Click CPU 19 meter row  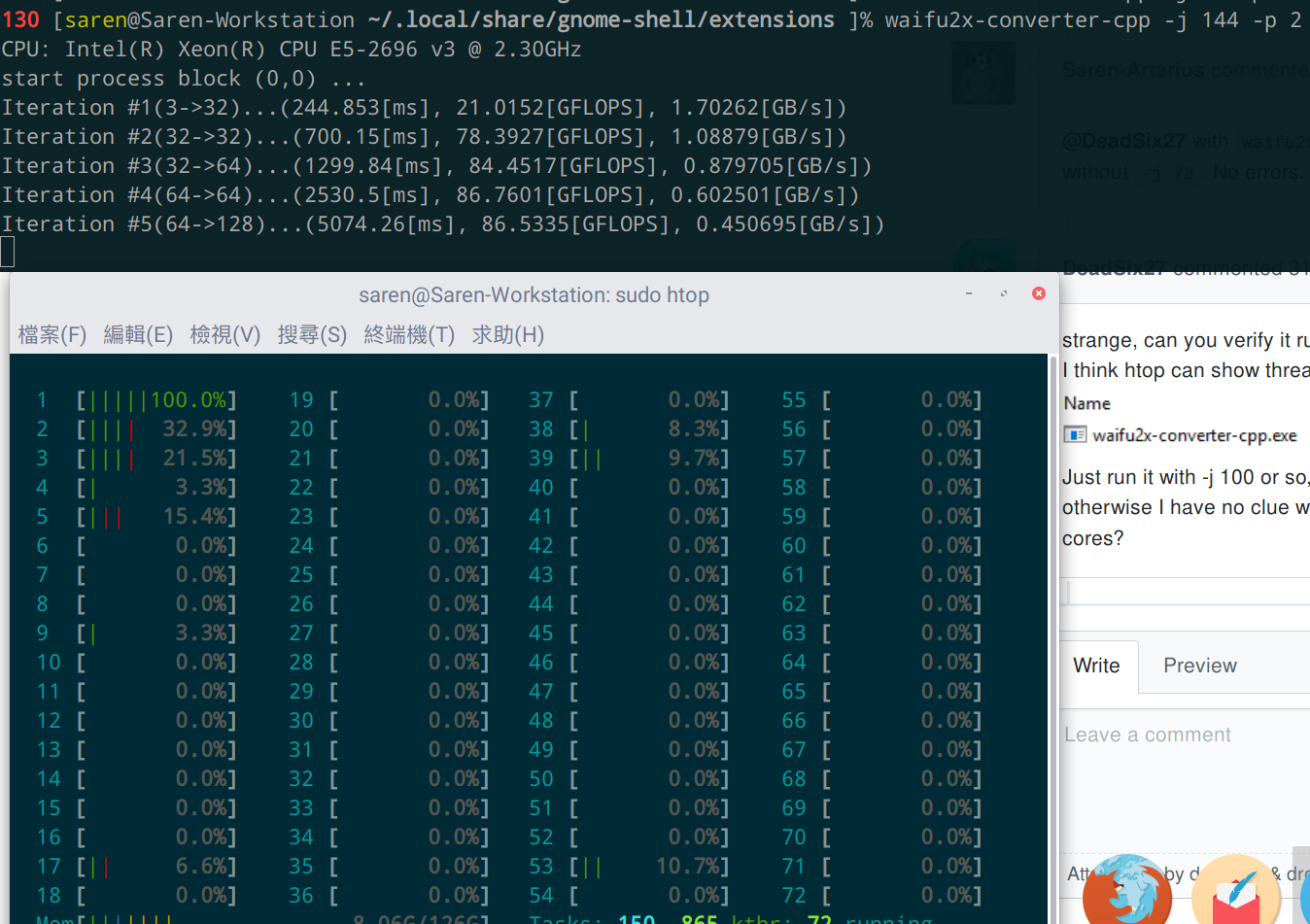(389, 400)
